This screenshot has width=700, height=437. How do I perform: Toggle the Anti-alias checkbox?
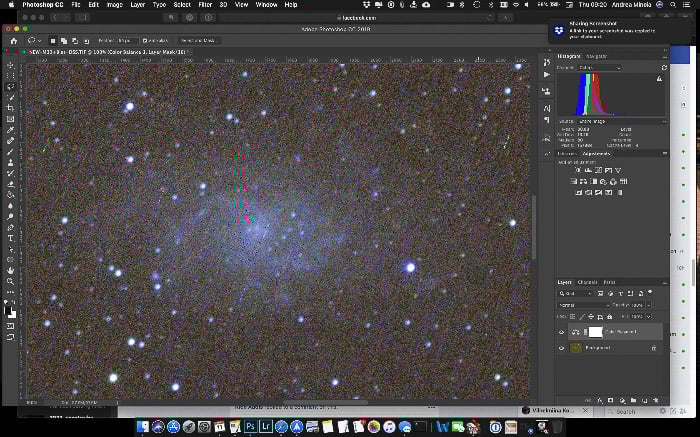pyautogui.click(x=145, y=41)
